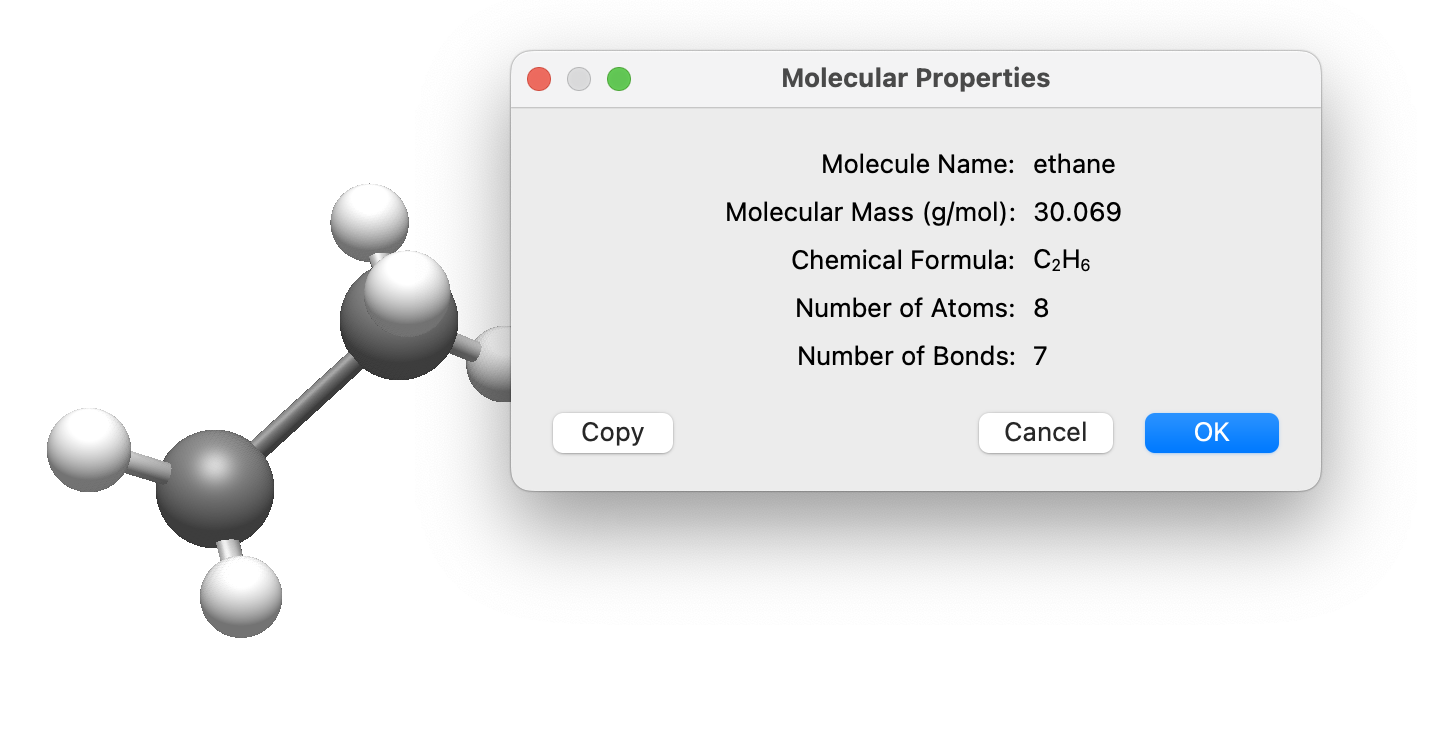
Task: Close the Molecular Properties dialog
Action: 539,79
